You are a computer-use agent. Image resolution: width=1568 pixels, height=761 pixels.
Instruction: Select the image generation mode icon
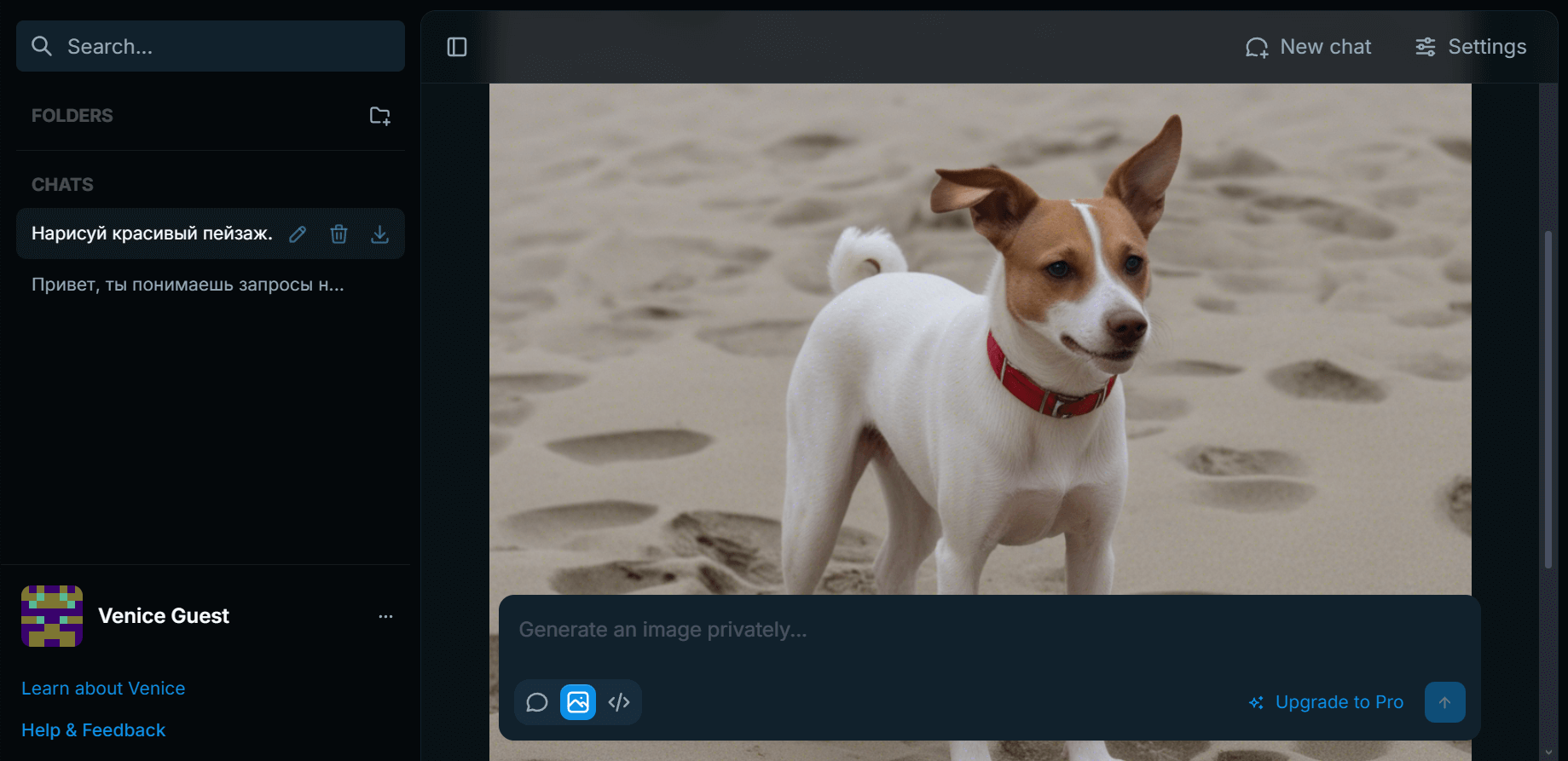(578, 702)
